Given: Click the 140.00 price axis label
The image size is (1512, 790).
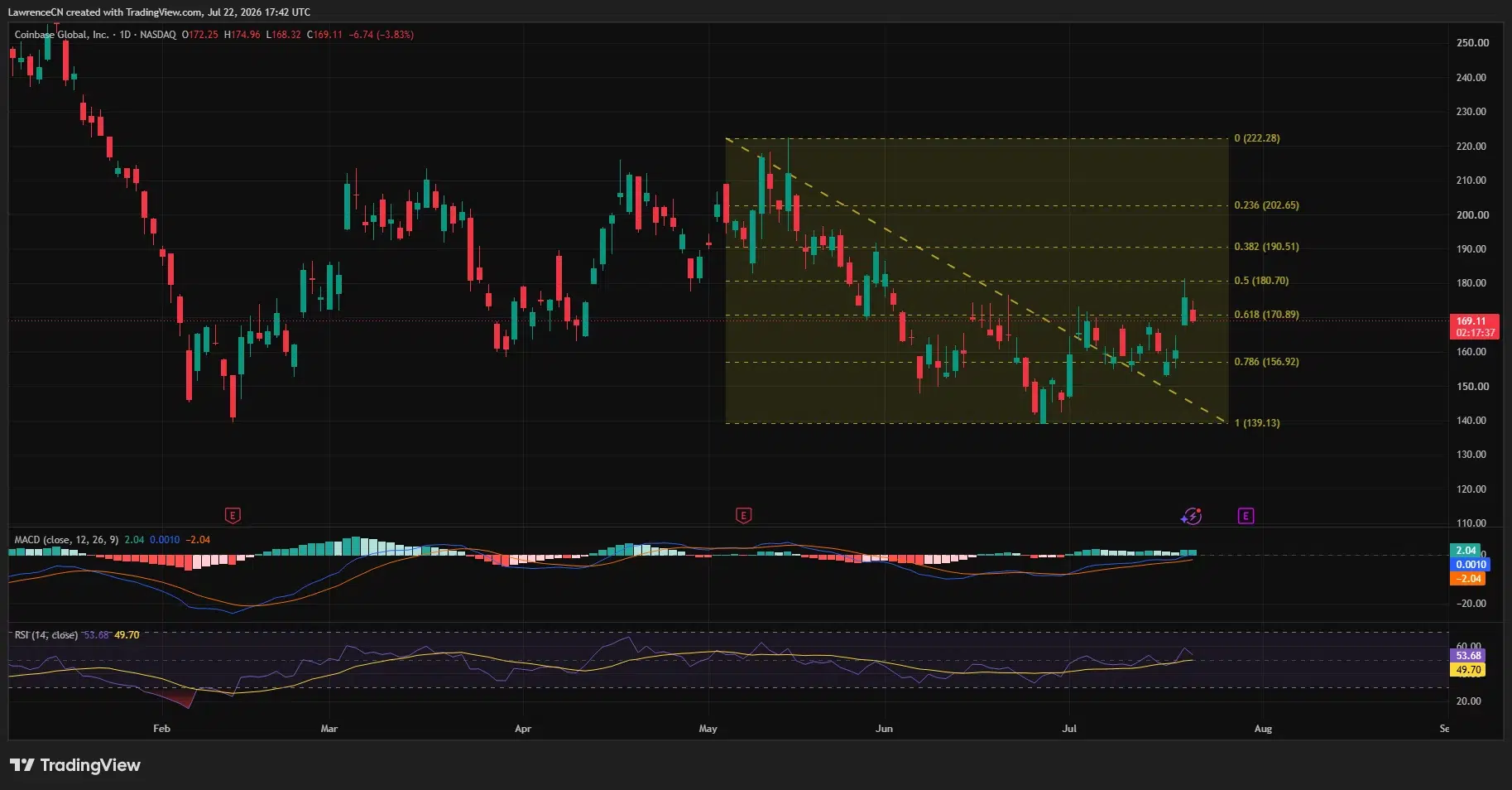Looking at the screenshot, I should tap(1471, 421).
